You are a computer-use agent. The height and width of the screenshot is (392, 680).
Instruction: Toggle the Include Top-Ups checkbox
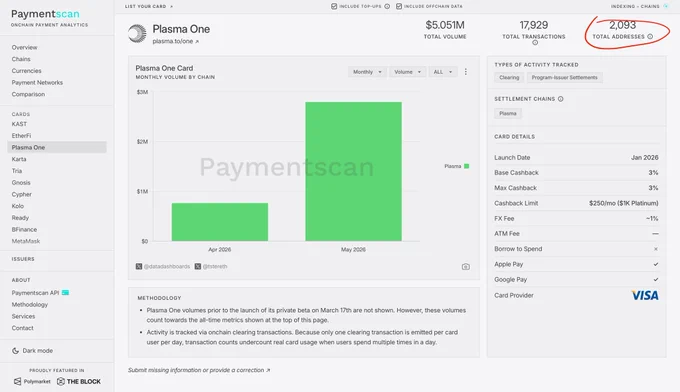tap(334, 6)
